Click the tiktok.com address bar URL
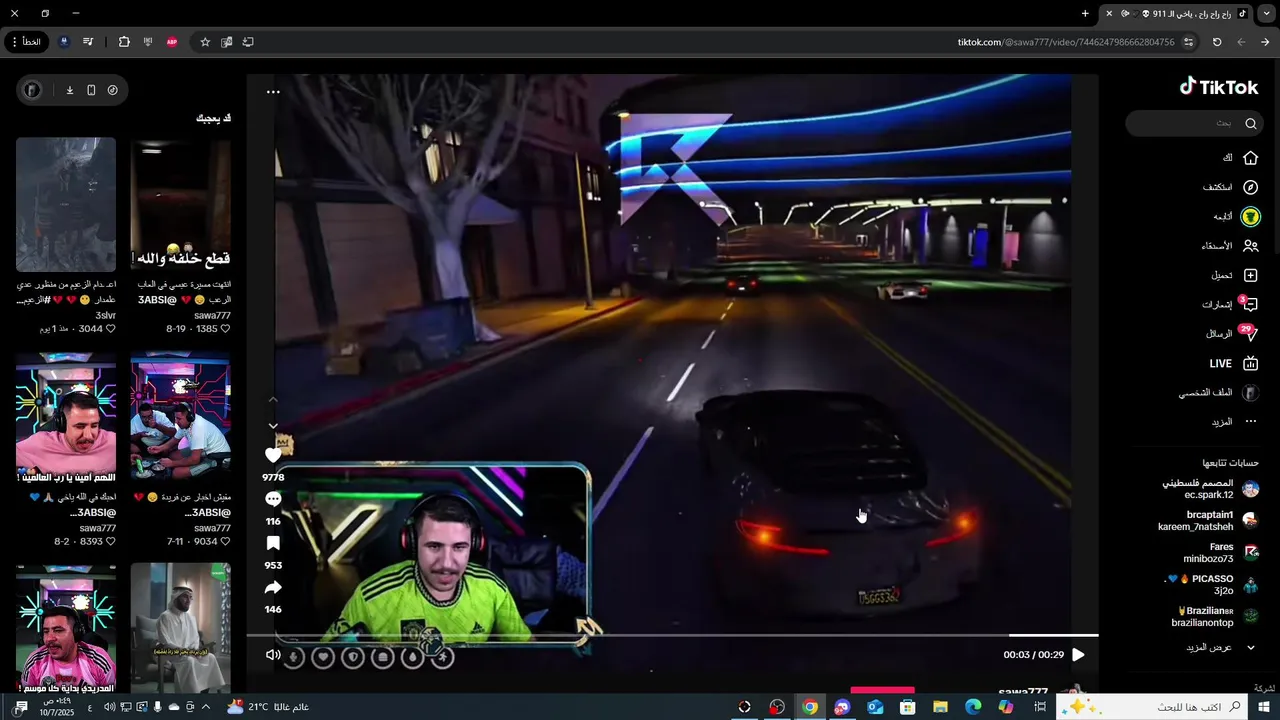 tap(1066, 42)
